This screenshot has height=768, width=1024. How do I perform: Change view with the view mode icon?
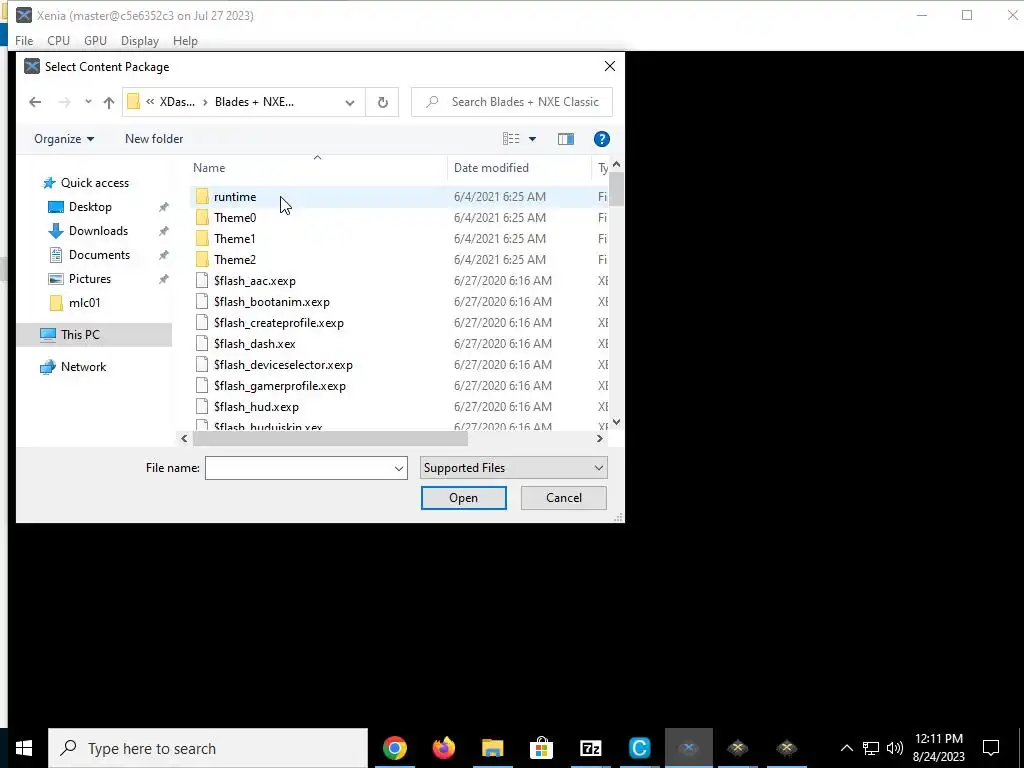(x=511, y=138)
